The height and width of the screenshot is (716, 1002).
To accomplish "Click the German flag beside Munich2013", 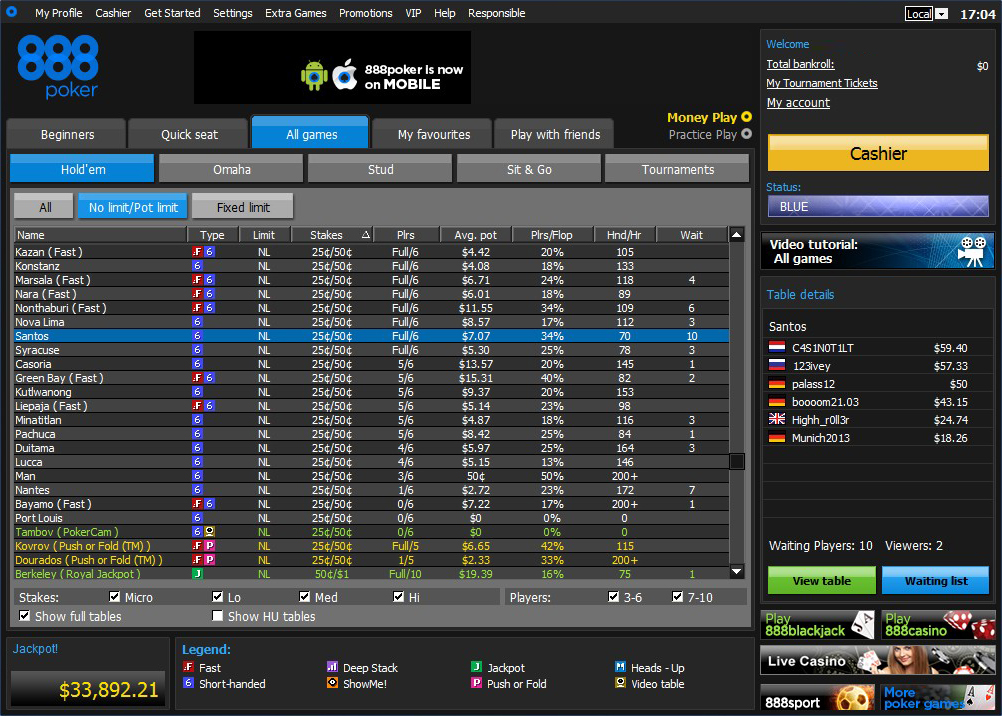I will tap(777, 438).
